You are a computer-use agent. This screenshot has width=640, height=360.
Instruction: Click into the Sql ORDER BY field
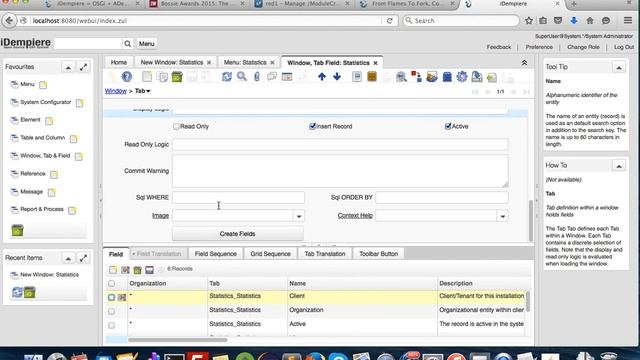coord(442,198)
